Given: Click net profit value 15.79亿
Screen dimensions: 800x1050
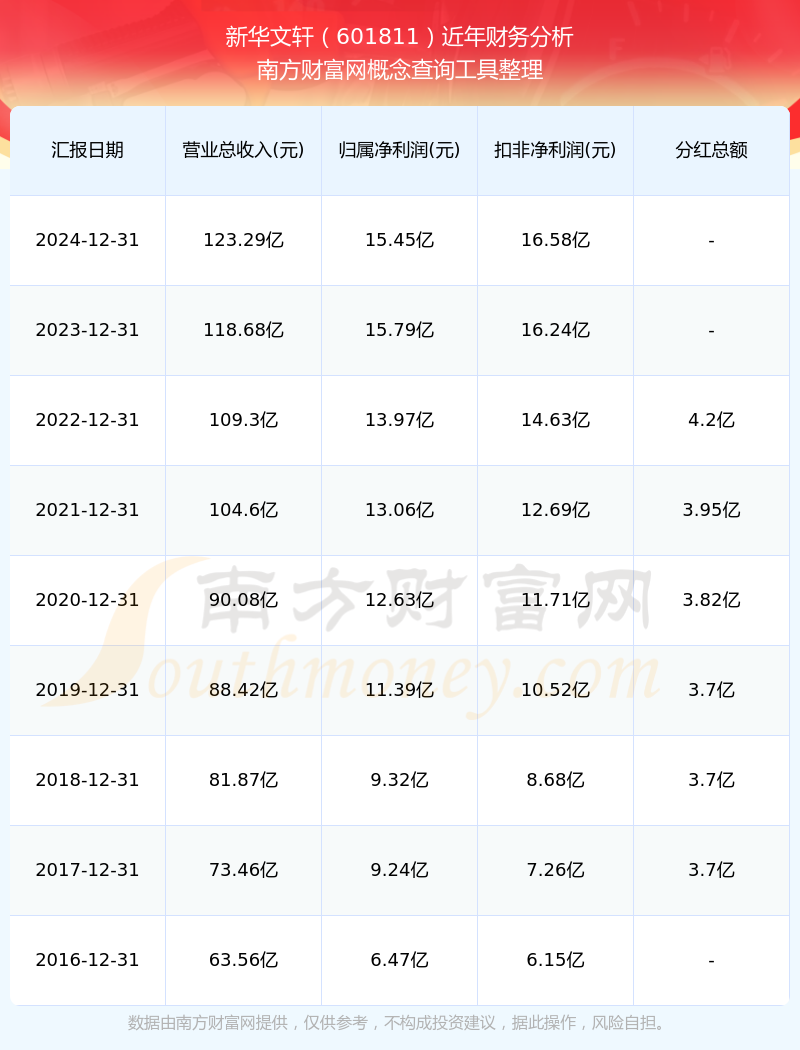Looking at the screenshot, I should click(400, 330).
